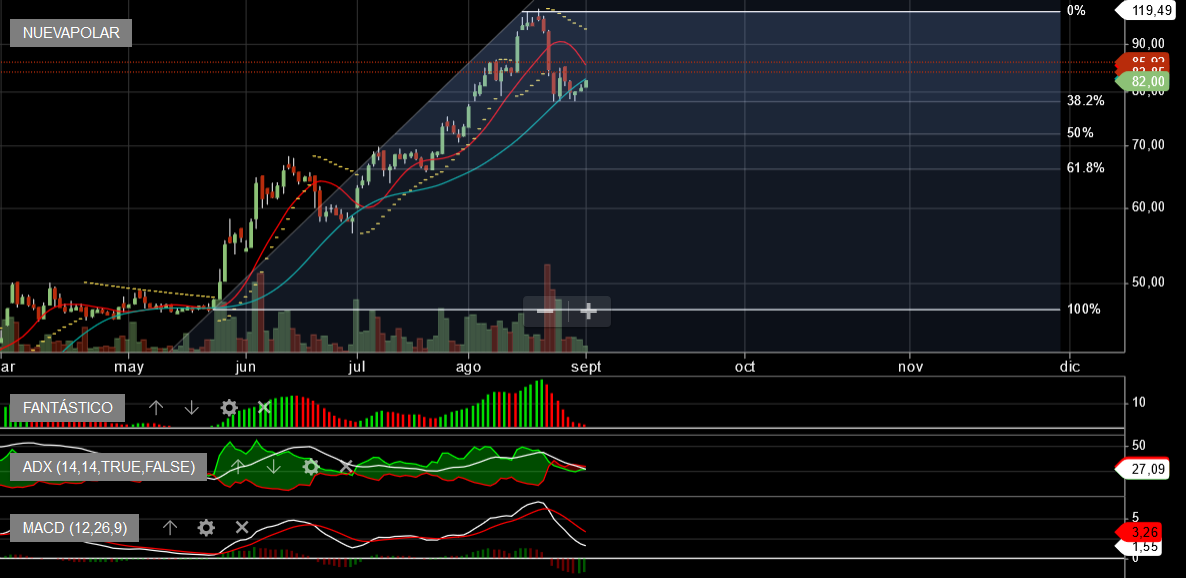Select the 119,49 price marker on axis
1186x578 pixels.
click(x=1150, y=11)
